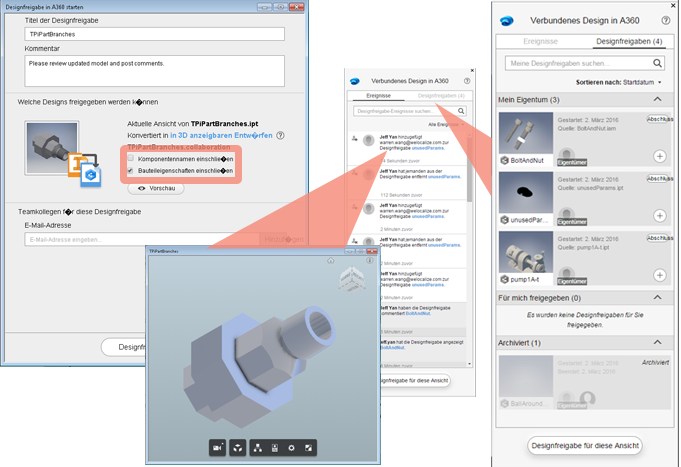Click the 'Quelle: pump1A-t.ipt' text

pos(583,247)
